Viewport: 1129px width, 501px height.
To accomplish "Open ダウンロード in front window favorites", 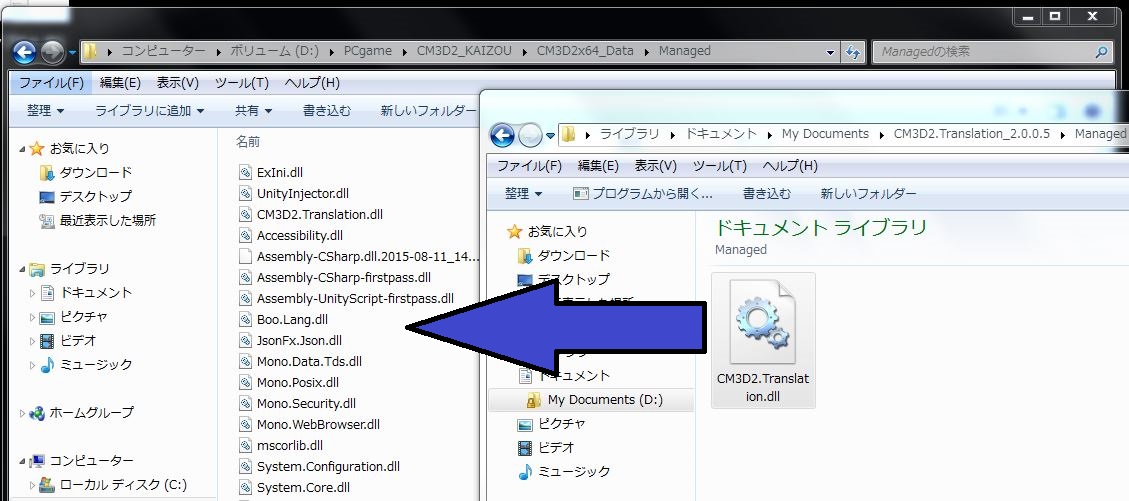I will [564, 255].
